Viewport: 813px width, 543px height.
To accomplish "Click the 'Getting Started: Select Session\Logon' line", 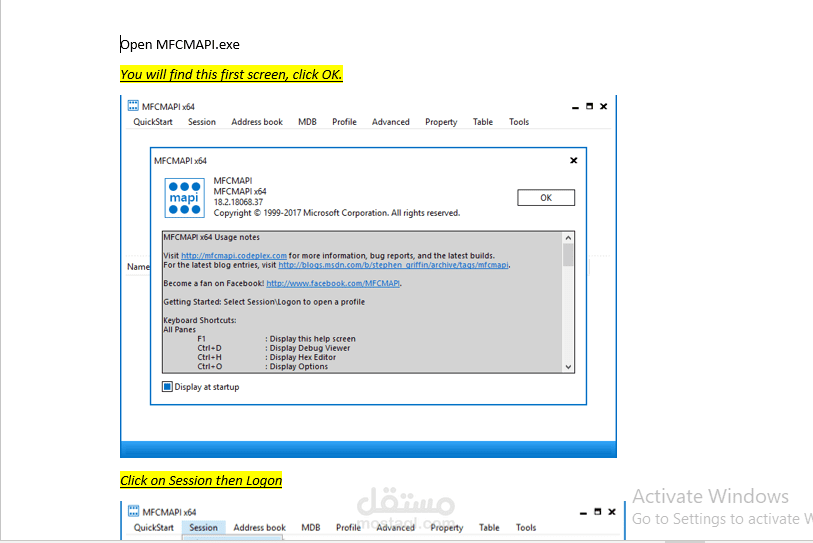I will tap(264, 302).
